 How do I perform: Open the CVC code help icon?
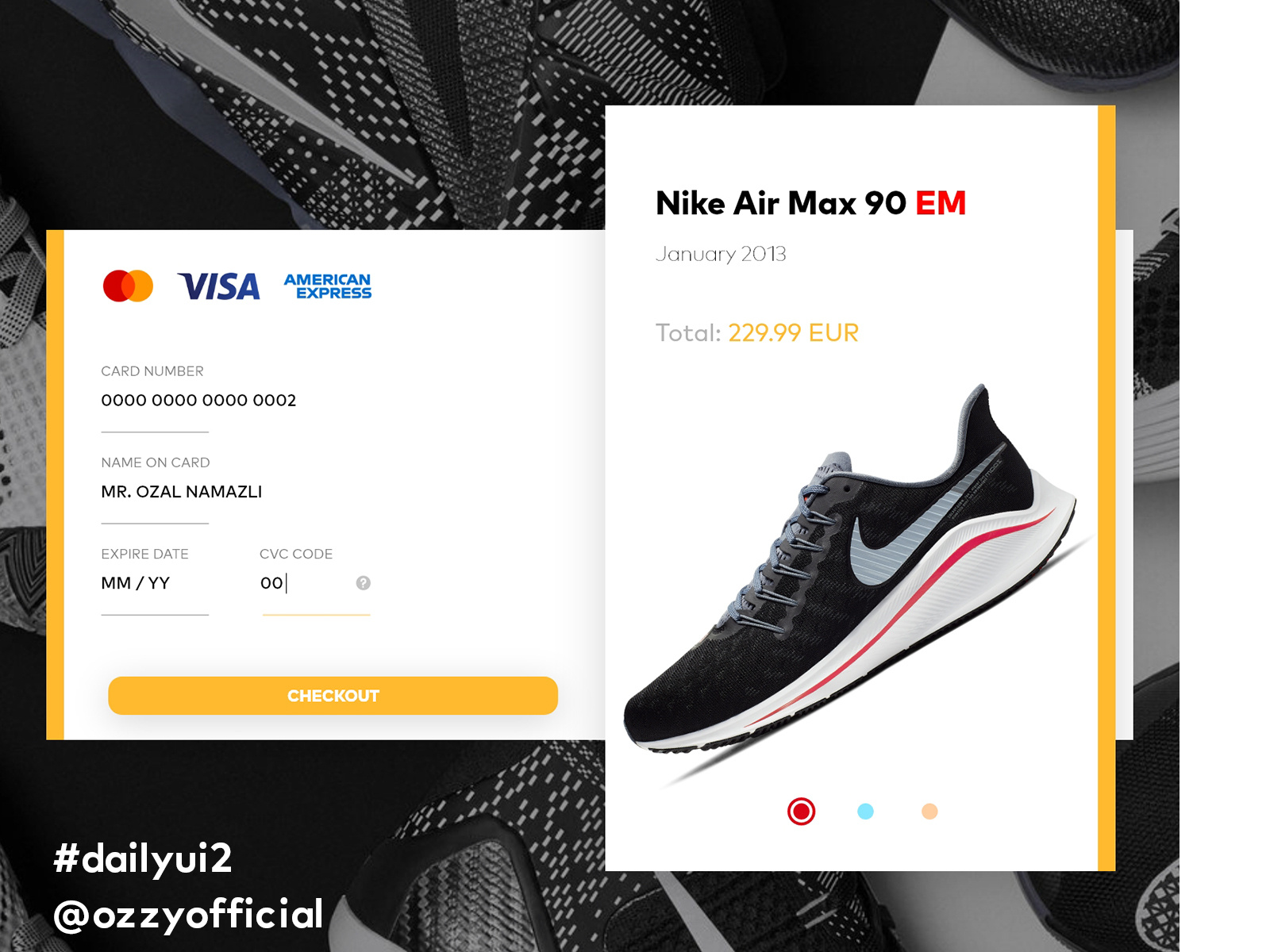[x=364, y=583]
